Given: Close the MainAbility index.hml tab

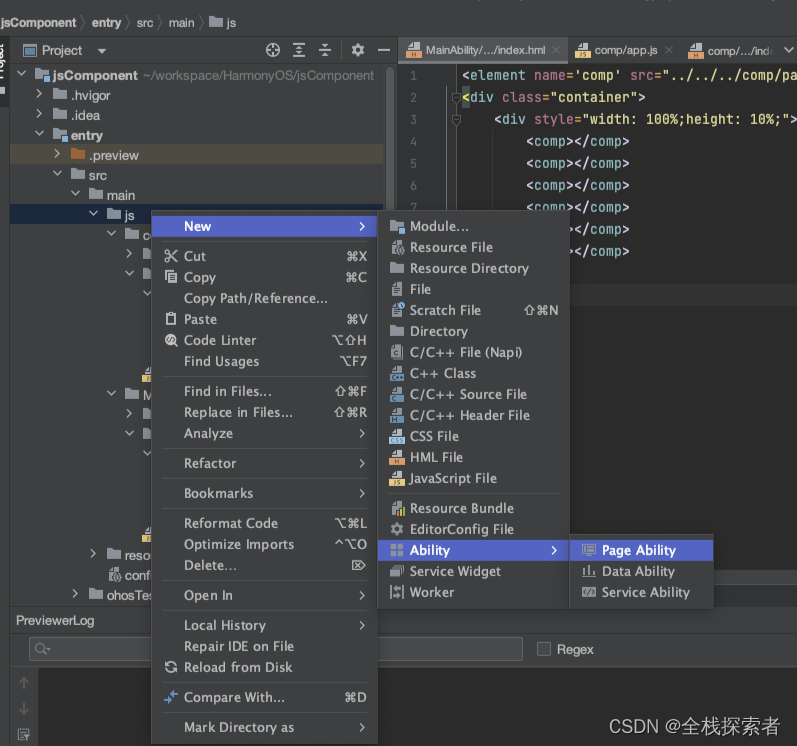Looking at the screenshot, I should (x=556, y=50).
